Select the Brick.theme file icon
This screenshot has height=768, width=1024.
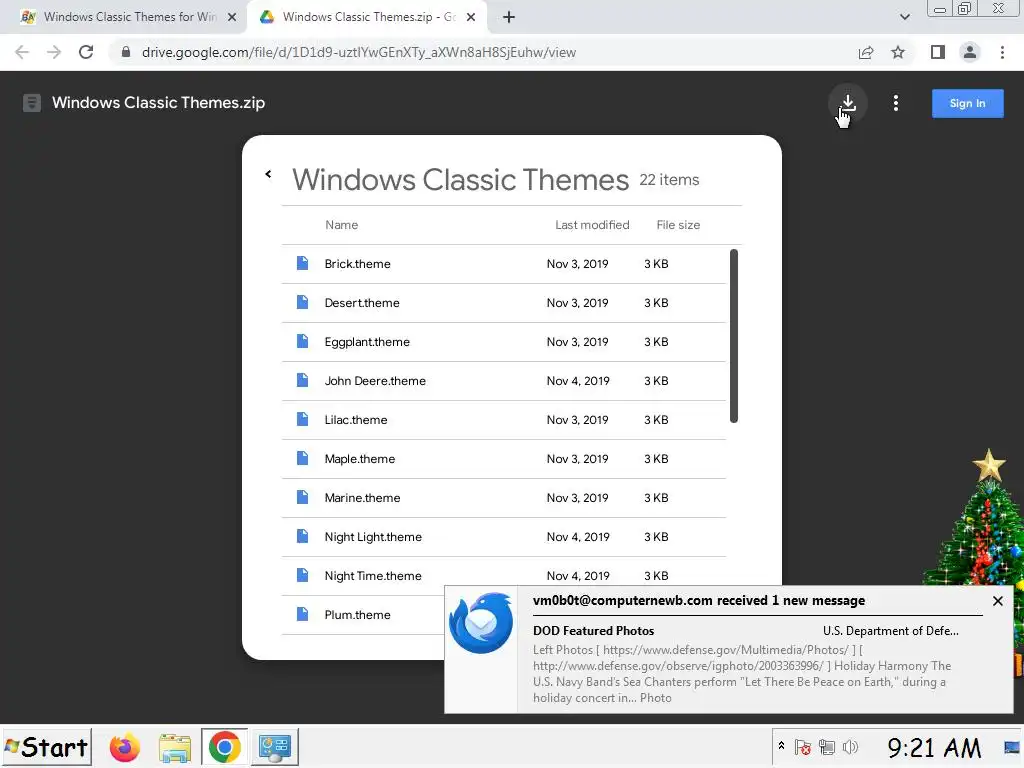pyautogui.click(x=302, y=263)
